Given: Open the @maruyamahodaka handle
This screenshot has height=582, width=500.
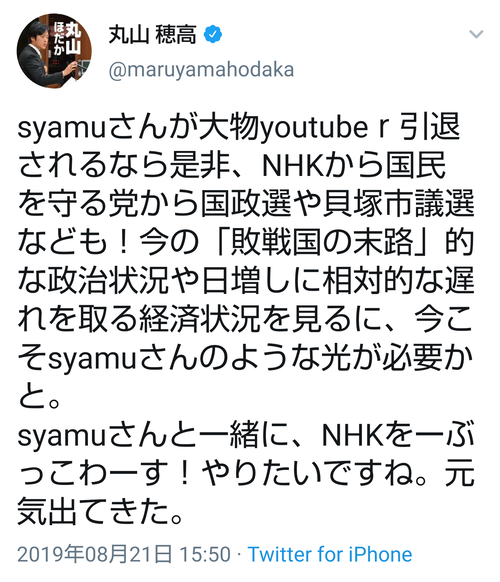Looking at the screenshot, I should click(201, 70).
